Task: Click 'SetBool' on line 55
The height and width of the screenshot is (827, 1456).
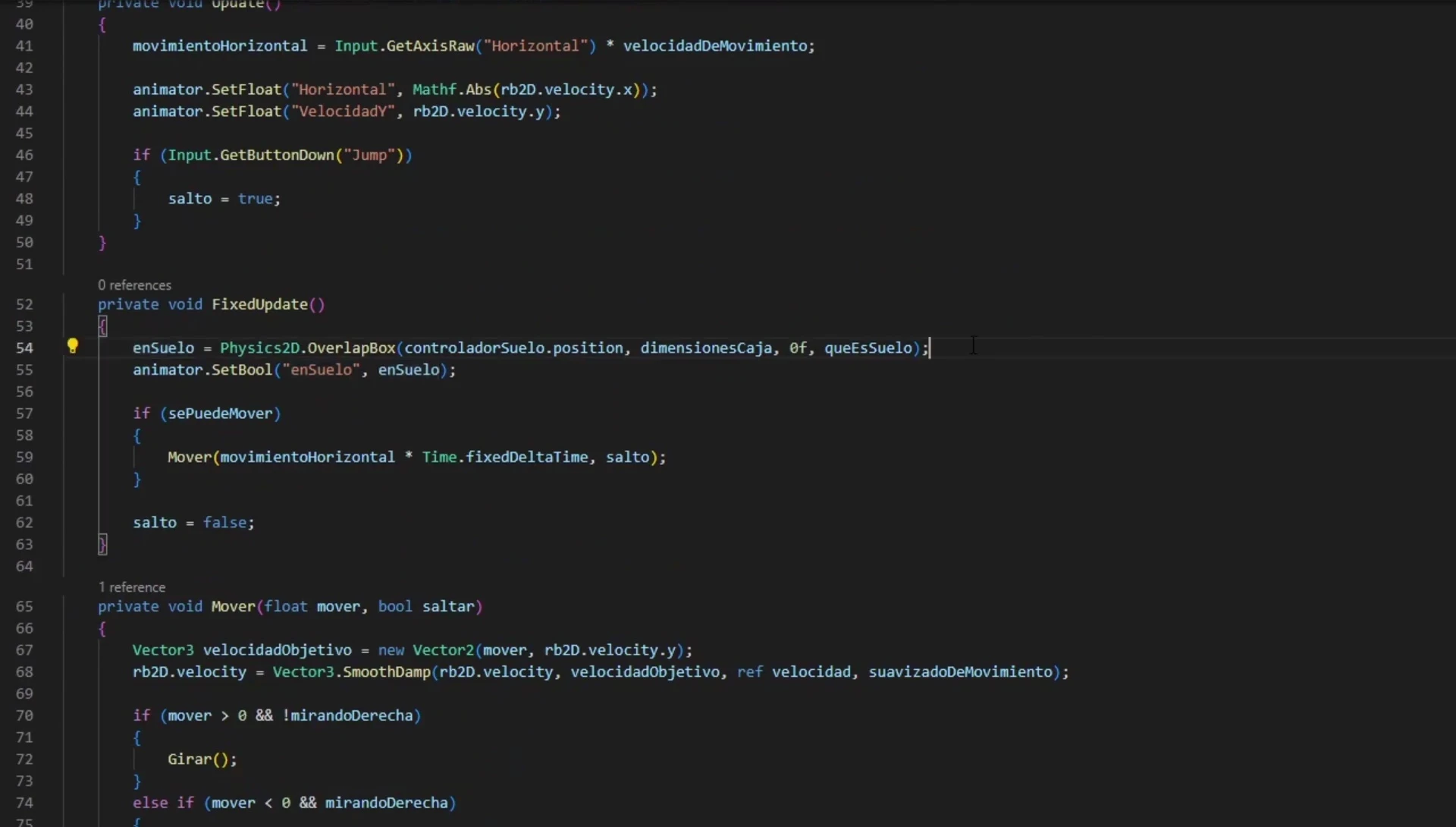Action: click(x=241, y=369)
